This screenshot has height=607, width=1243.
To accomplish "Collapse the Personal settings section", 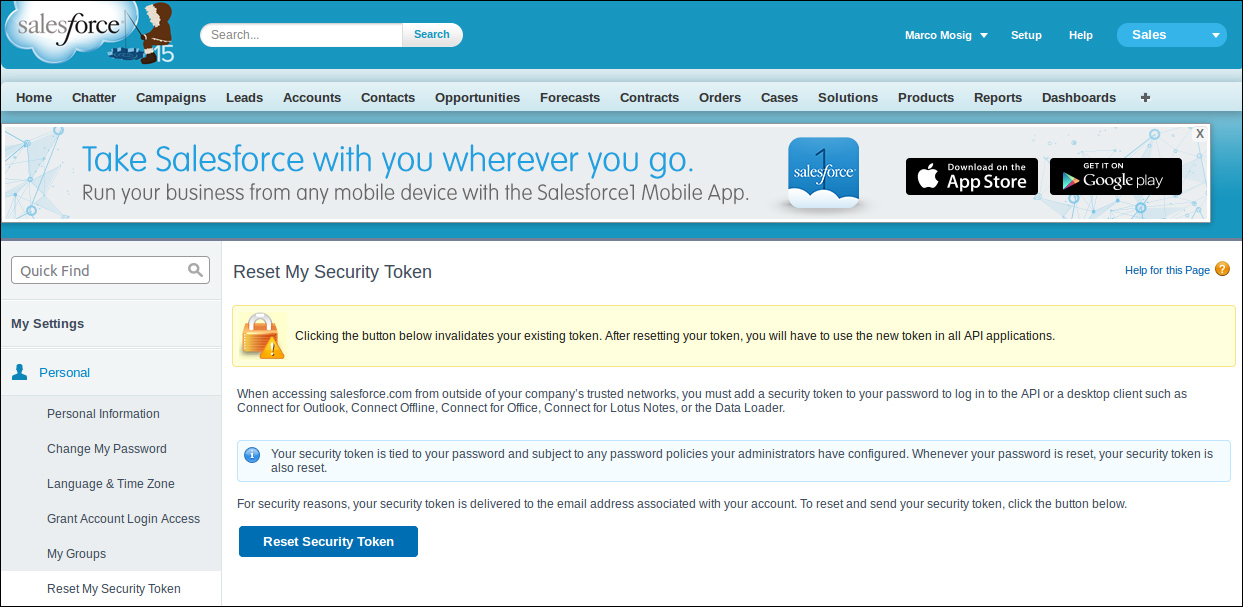I will click(x=64, y=372).
